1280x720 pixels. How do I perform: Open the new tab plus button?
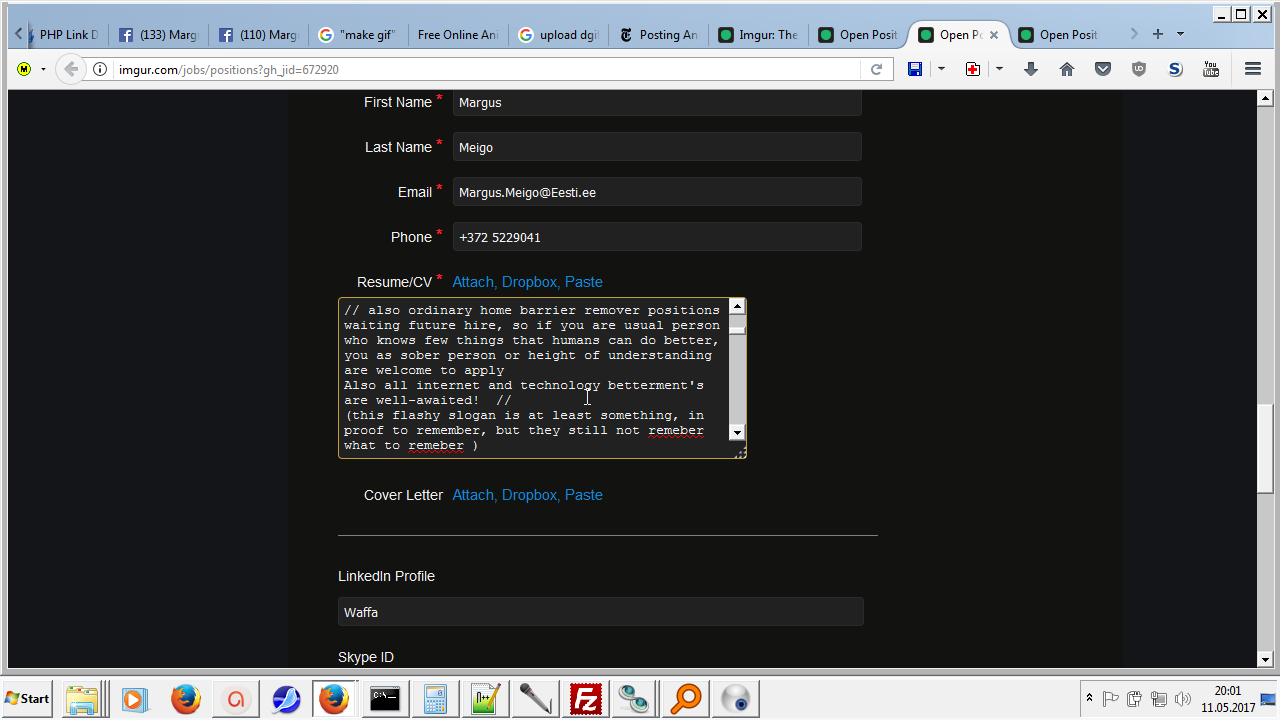1158,34
